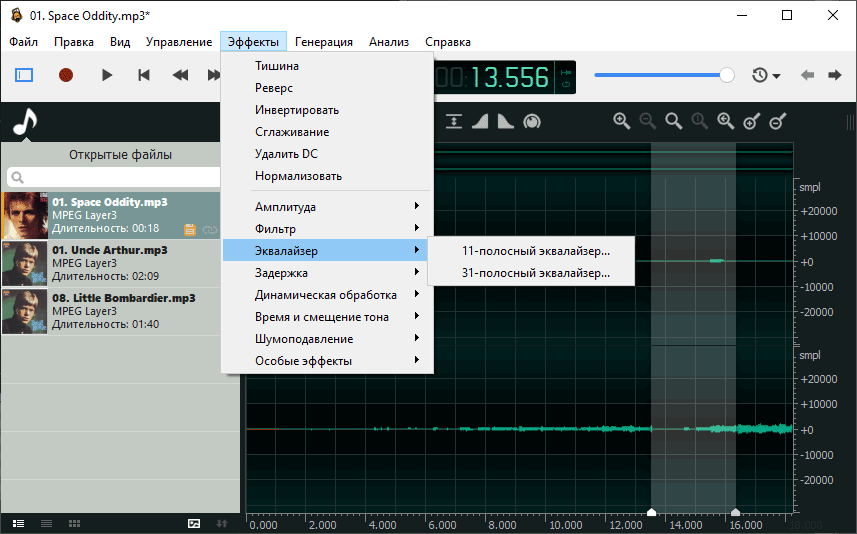This screenshot has height=534, width=857.
Task: Zoom in horizontally with plus magnifier
Action: click(x=621, y=121)
